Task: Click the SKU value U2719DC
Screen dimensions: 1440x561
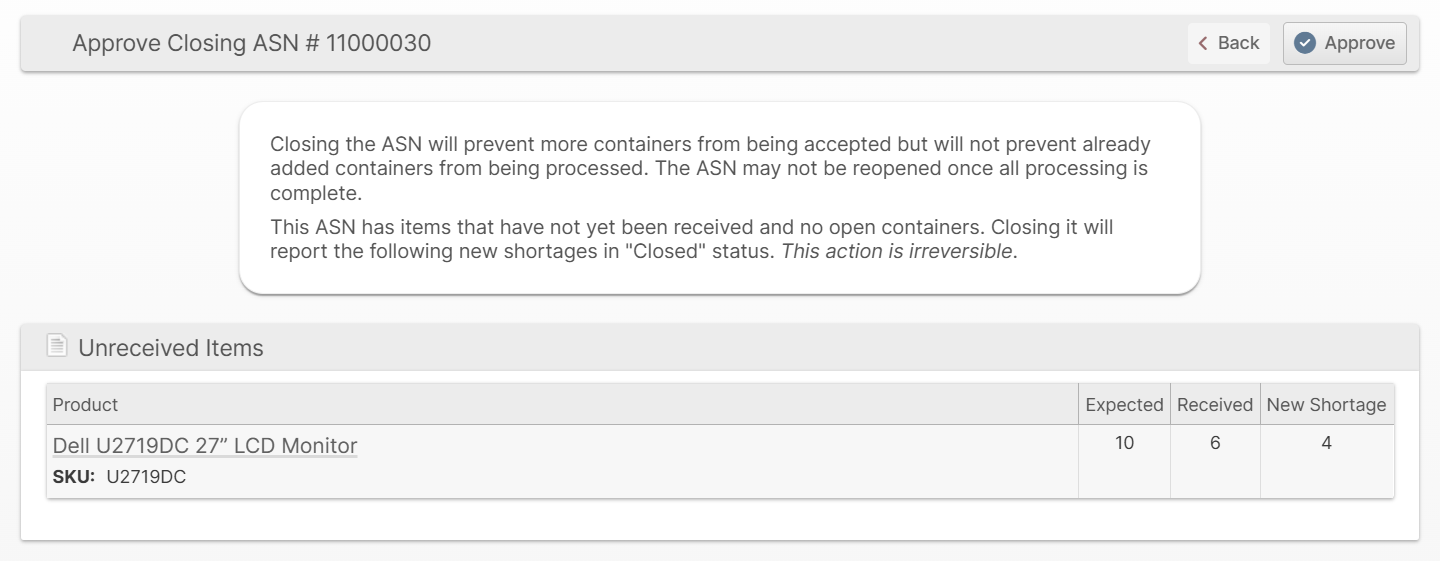Action: tap(146, 477)
